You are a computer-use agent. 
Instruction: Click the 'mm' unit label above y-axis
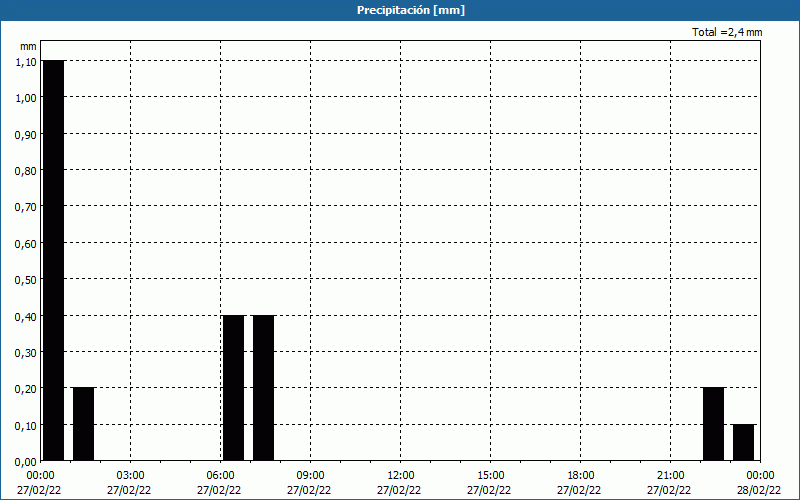[28, 46]
